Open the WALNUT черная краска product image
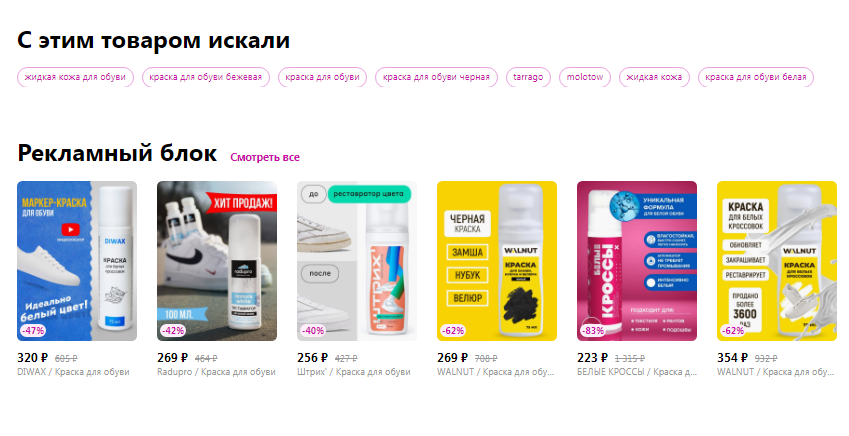The image size is (849, 436). click(x=497, y=261)
